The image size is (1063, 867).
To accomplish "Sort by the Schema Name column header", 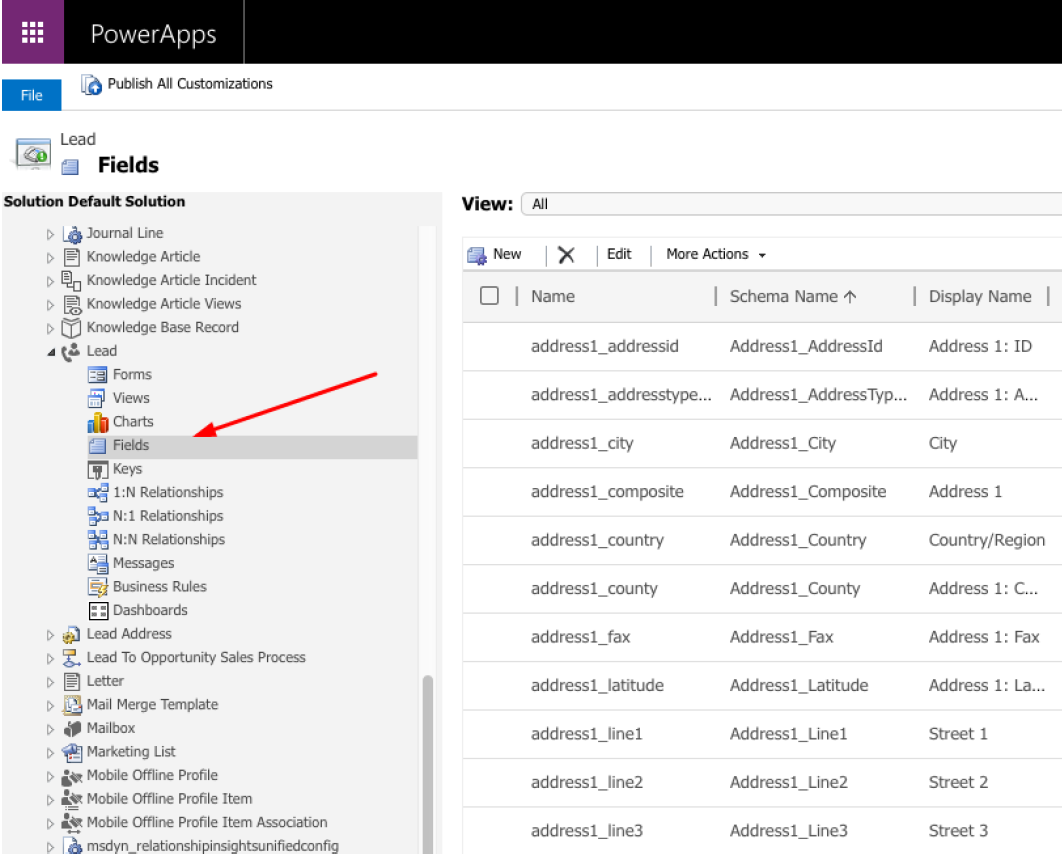I will point(793,296).
